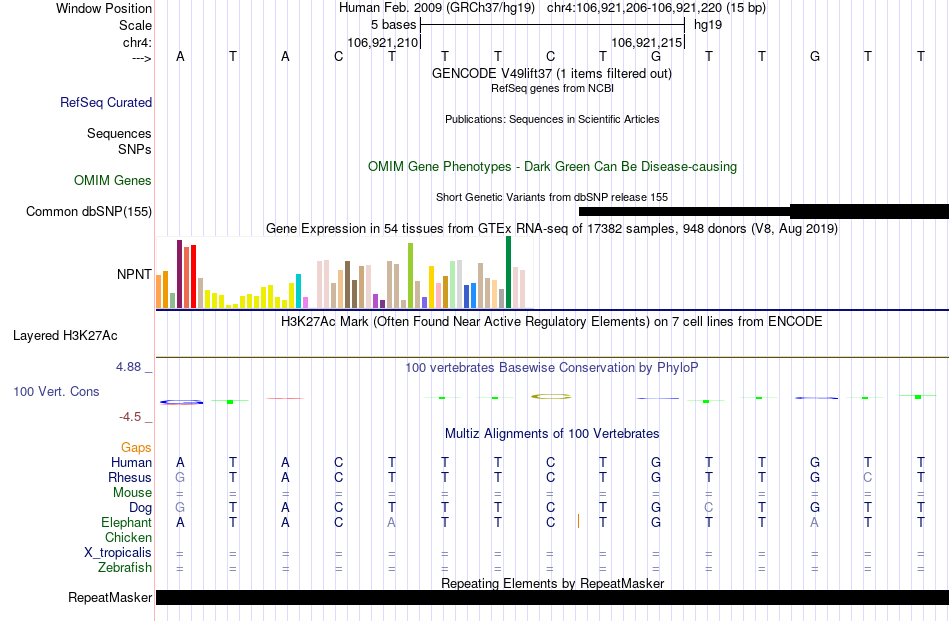Click the hg19 label beside the scale bar
Image resolution: width=950 pixels, height=621 pixels.
(708, 25)
